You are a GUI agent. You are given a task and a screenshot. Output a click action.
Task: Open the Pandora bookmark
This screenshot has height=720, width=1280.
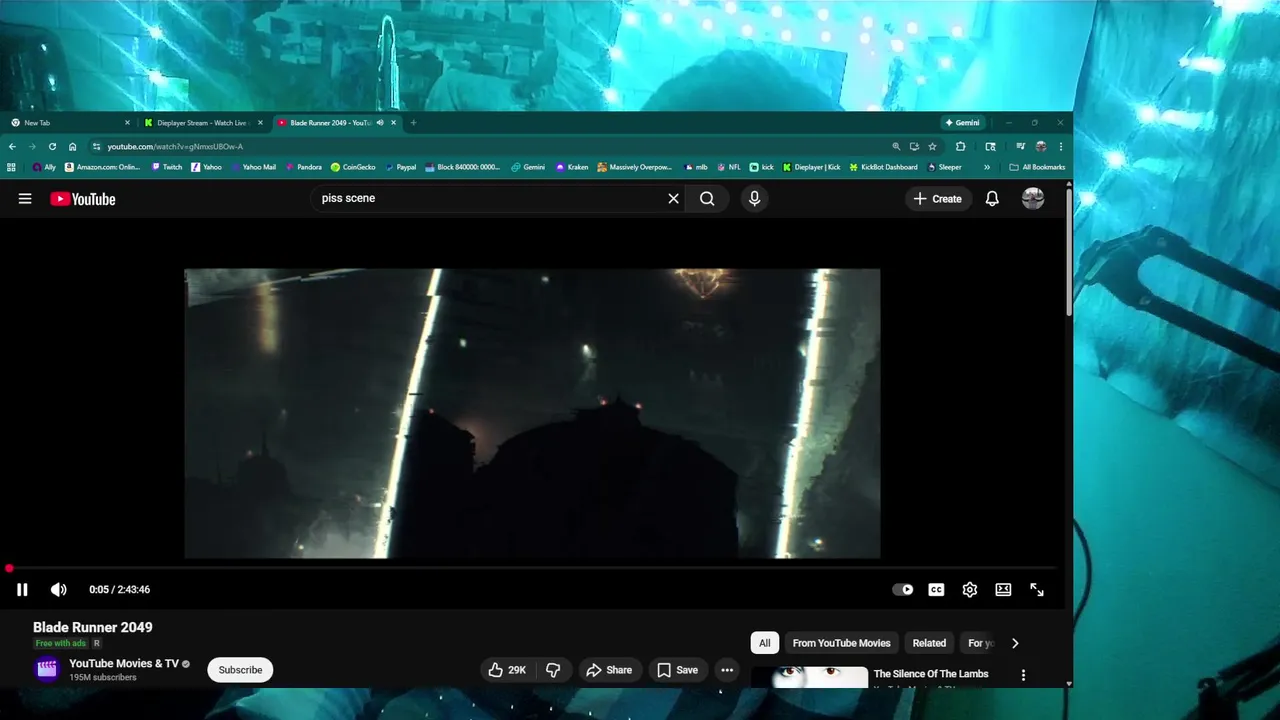tap(303, 168)
